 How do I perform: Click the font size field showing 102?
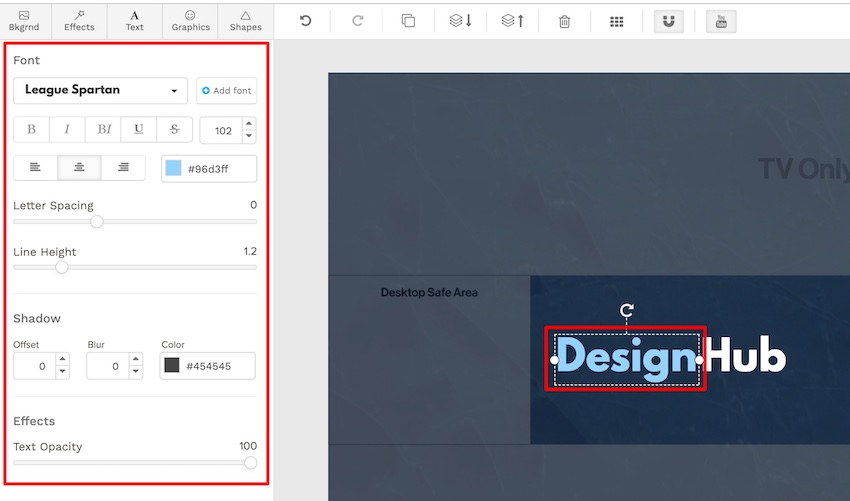pos(221,131)
